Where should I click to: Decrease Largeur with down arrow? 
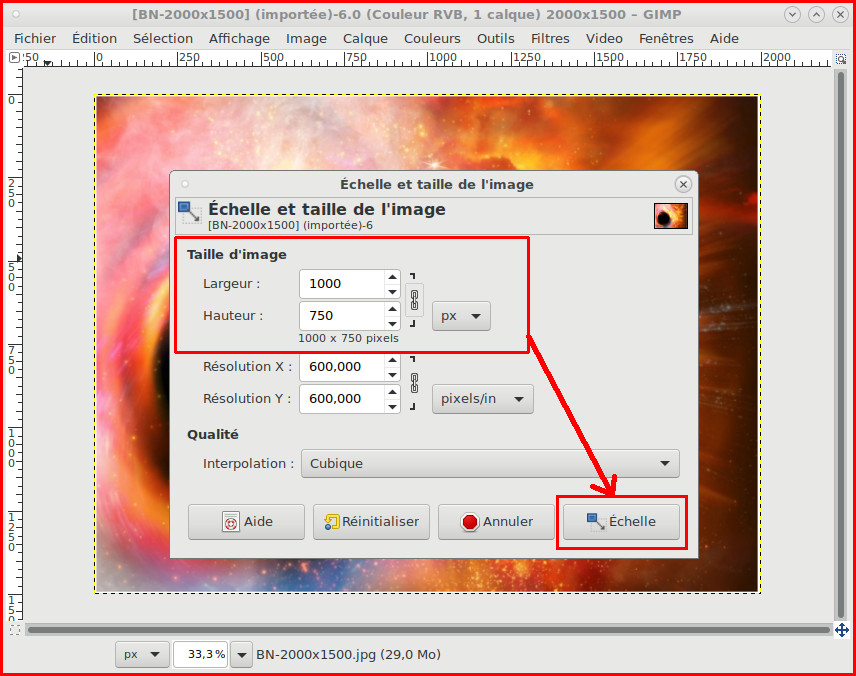click(393, 292)
